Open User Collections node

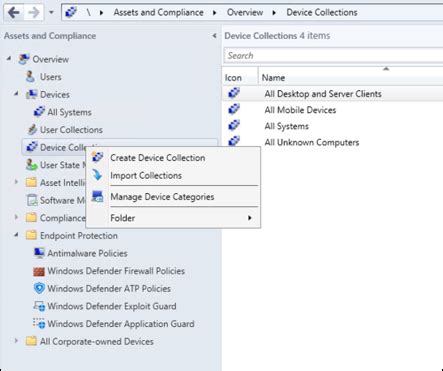(x=71, y=130)
